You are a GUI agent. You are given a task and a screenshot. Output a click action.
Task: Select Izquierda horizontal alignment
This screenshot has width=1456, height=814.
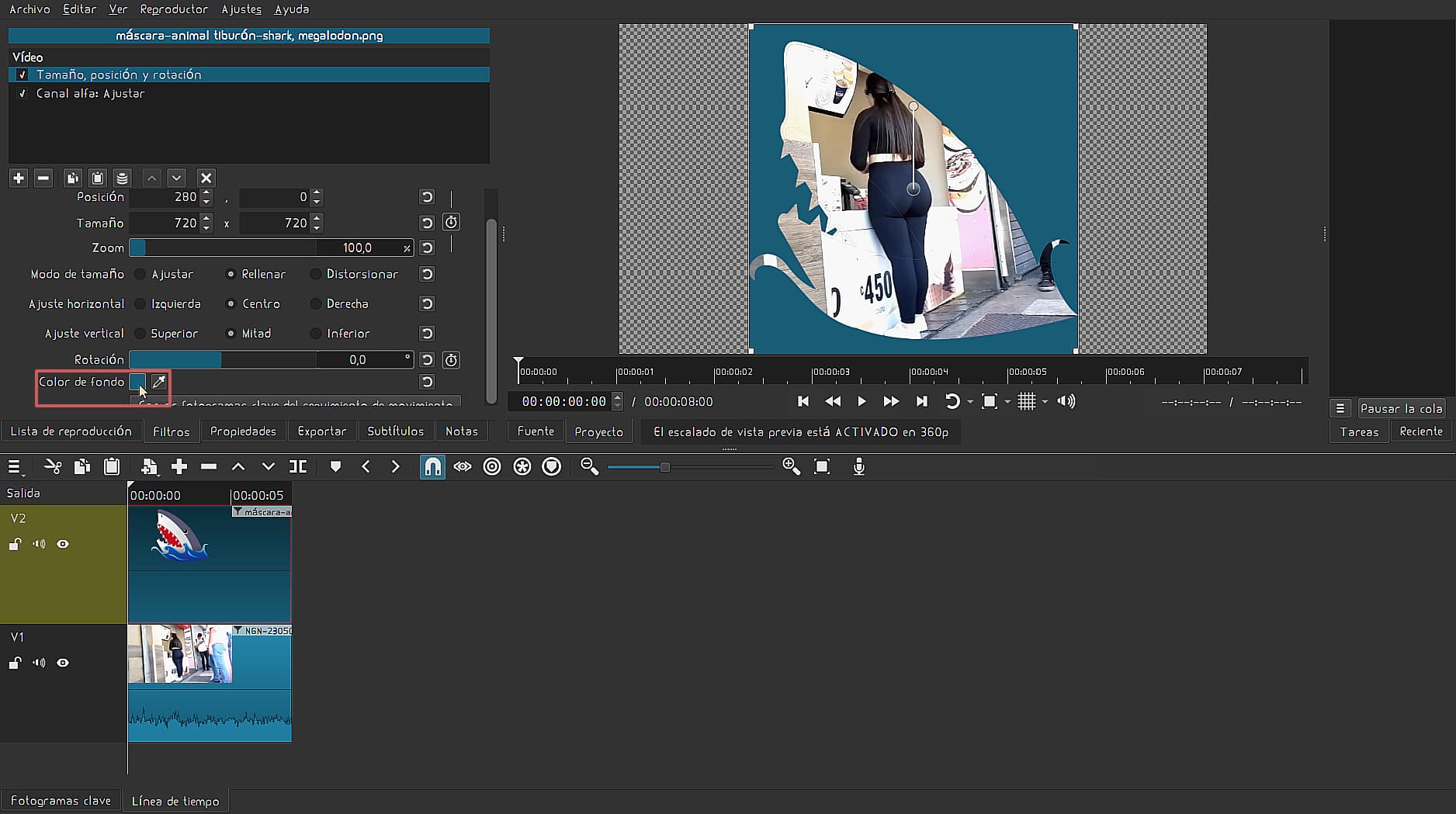(140, 303)
